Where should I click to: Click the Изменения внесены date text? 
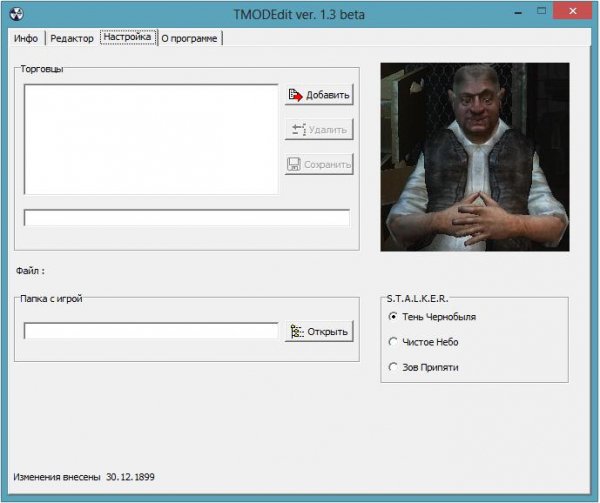[84, 477]
